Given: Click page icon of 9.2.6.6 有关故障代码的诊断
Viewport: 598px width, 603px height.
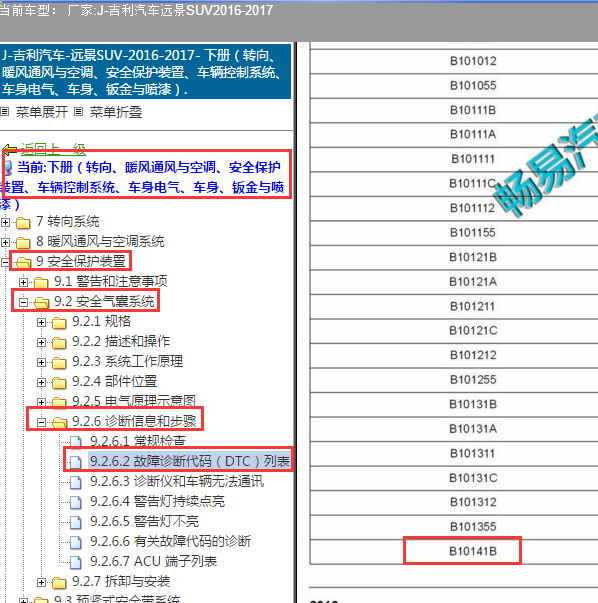Looking at the screenshot, I should 76,542.
